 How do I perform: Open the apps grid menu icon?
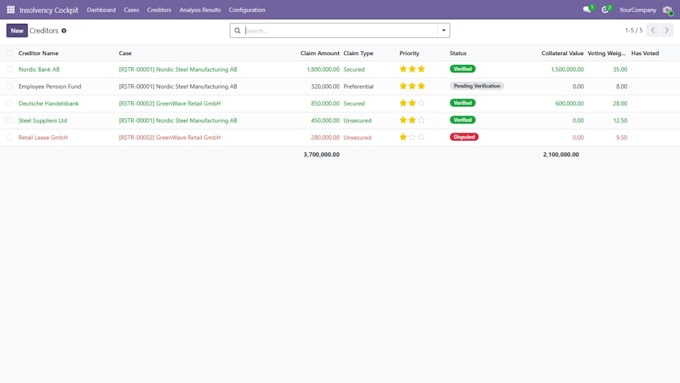coord(10,10)
